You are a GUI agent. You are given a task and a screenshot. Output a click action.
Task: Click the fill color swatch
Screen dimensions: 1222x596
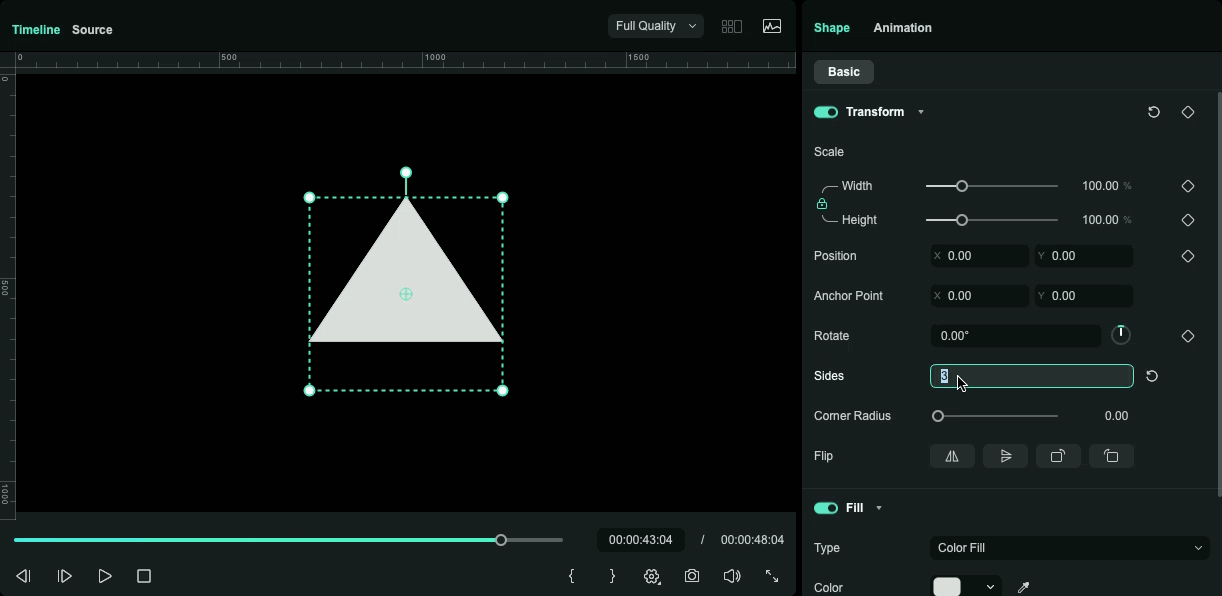[947, 587]
